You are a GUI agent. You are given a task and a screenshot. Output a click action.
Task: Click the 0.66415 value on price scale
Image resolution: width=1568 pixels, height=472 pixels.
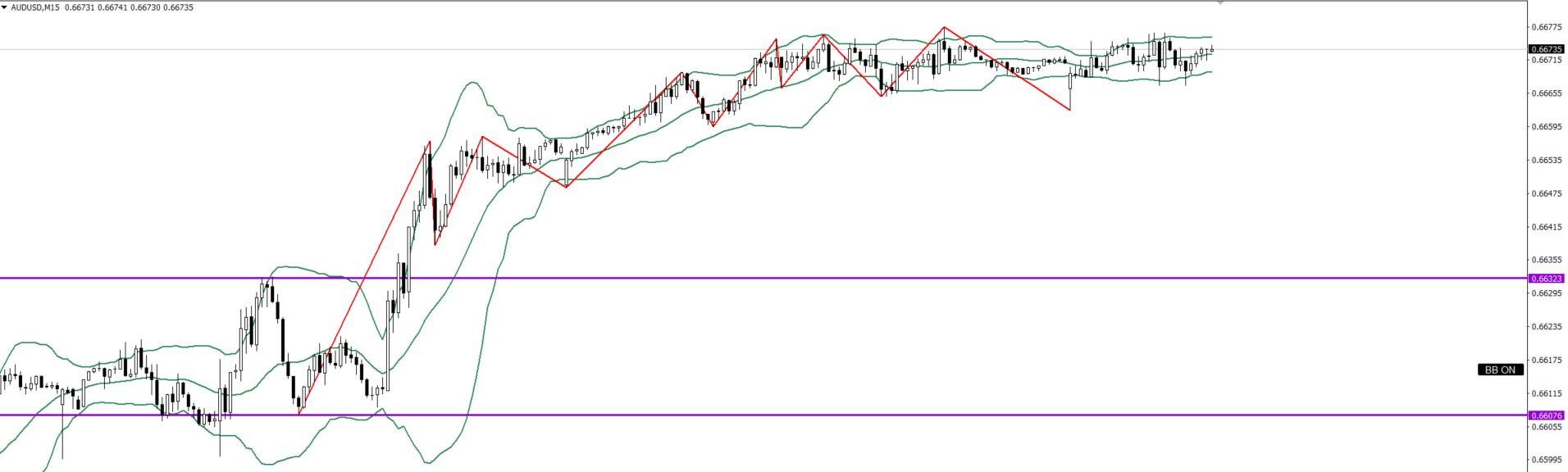click(x=1546, y=227)
